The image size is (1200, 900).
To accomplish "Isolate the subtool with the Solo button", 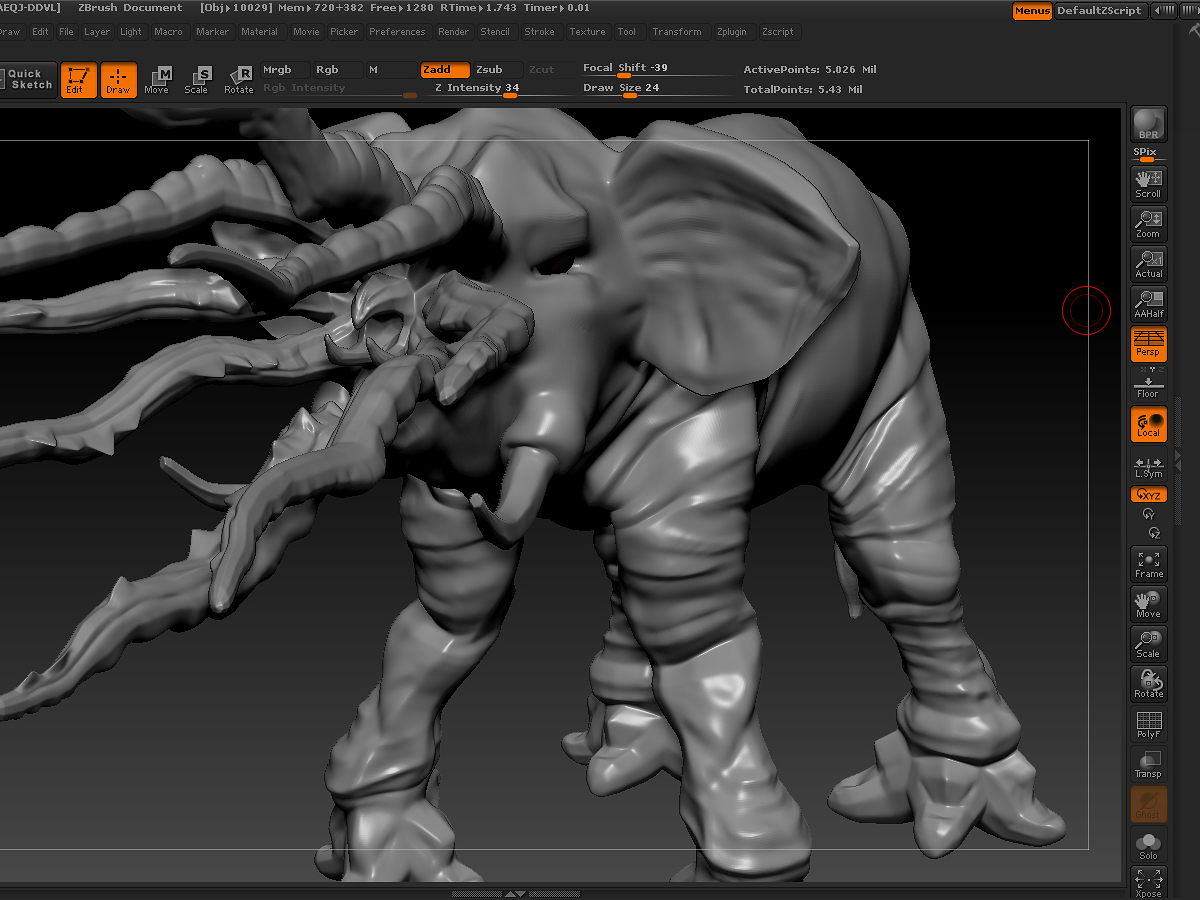I will pos(1149,844).
